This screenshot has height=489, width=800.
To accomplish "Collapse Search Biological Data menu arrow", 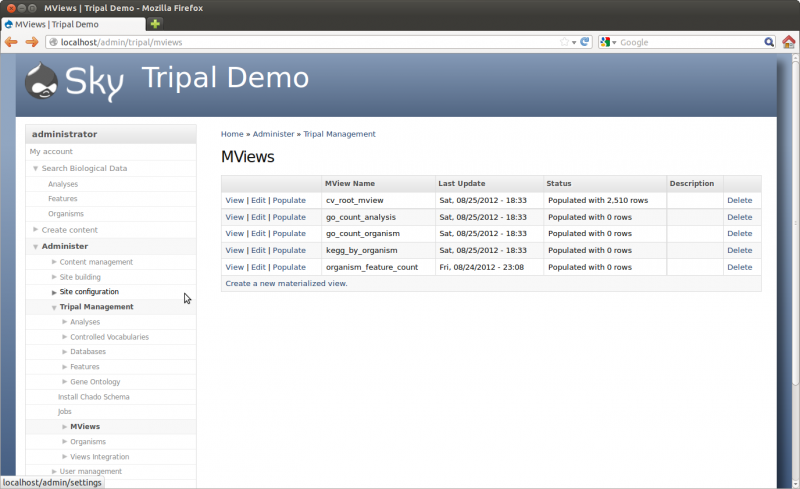I will 35,168.
